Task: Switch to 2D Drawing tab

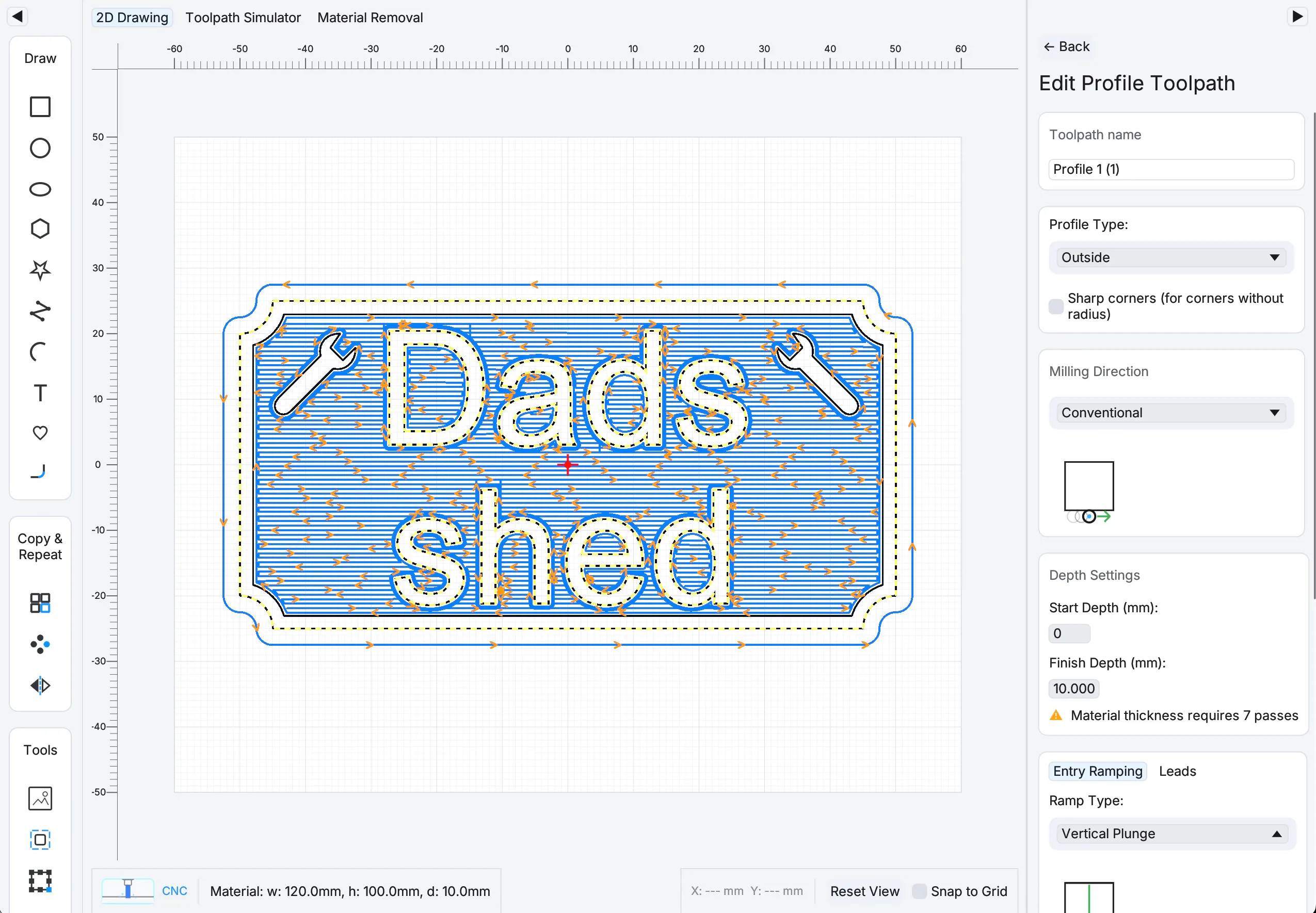Action: tap(132, 18)
